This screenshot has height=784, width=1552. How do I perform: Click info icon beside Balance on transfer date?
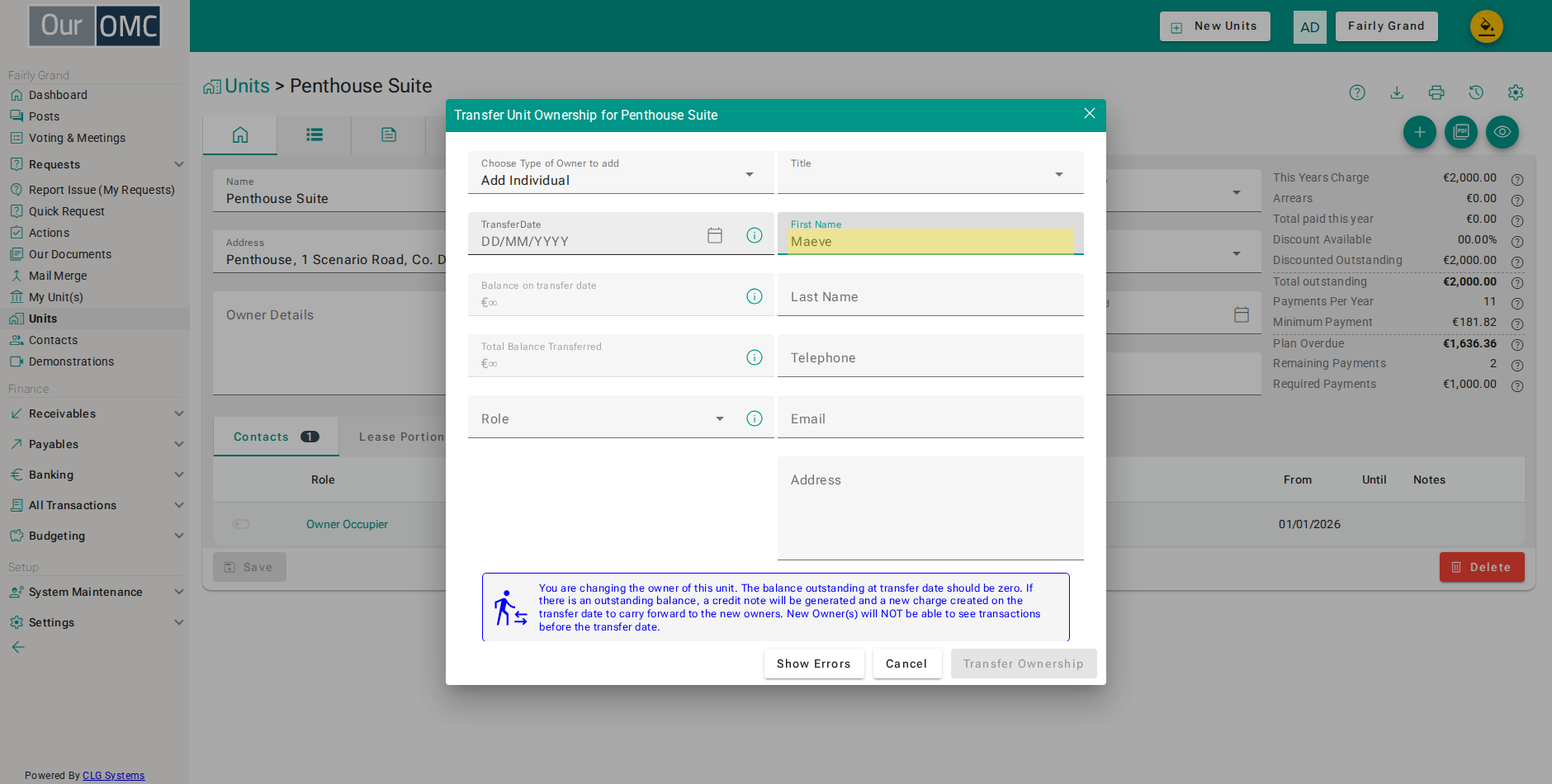point(755,296)
